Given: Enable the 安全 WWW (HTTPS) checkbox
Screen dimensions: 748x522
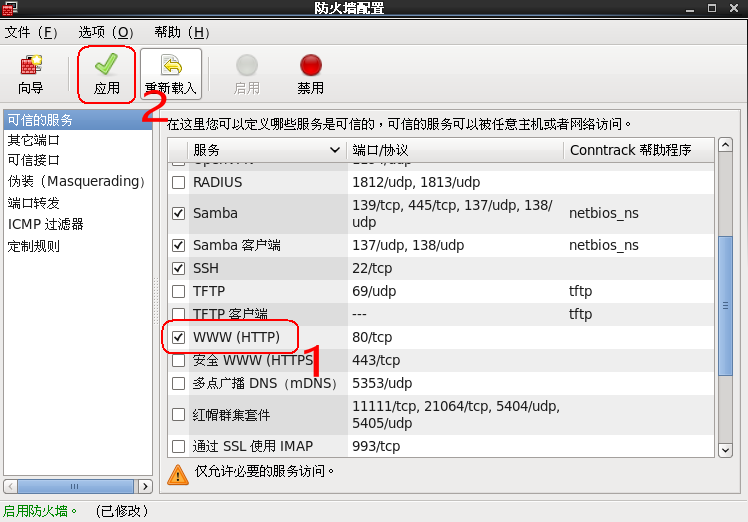Looking at the screenshot, I should (178, 360).
